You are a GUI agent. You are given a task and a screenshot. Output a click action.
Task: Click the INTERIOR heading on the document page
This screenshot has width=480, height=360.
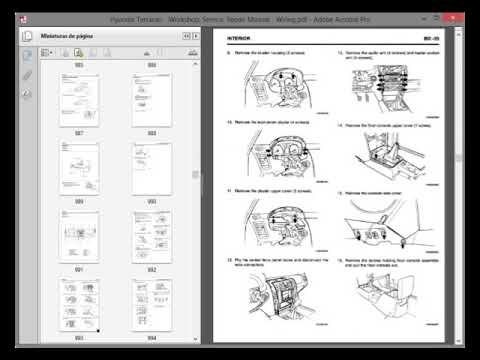pyautogui.click(x=239, y=38)
